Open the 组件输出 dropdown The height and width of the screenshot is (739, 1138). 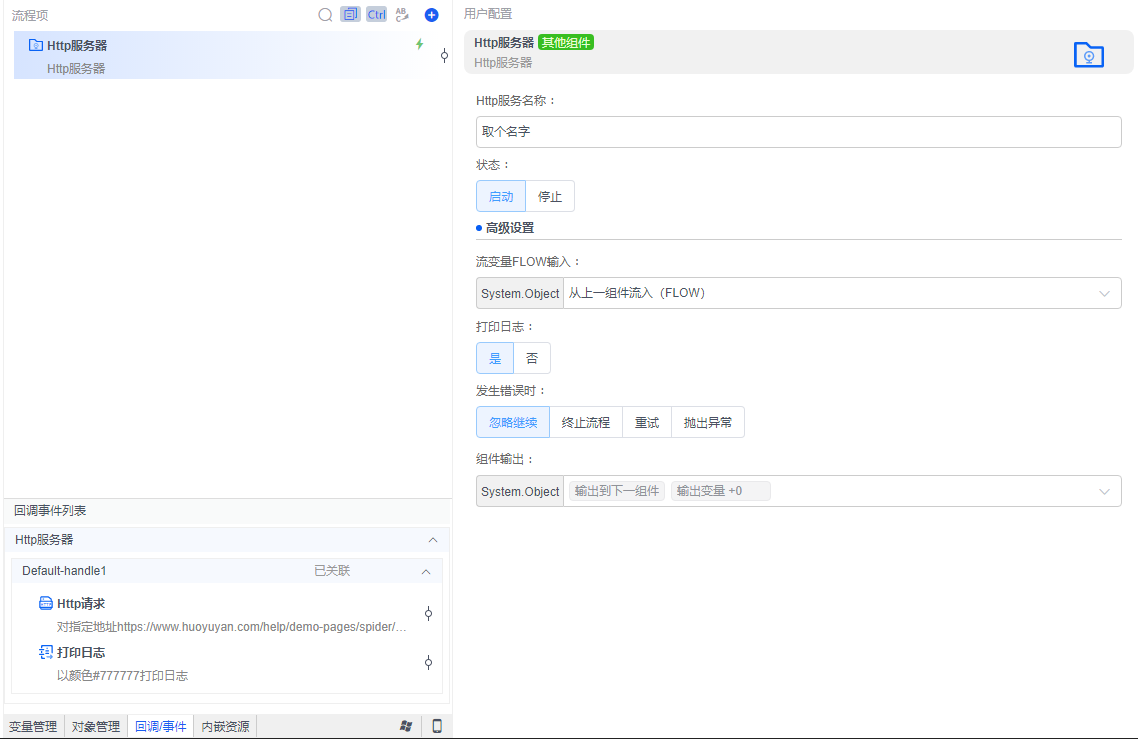coord(1104,490)
